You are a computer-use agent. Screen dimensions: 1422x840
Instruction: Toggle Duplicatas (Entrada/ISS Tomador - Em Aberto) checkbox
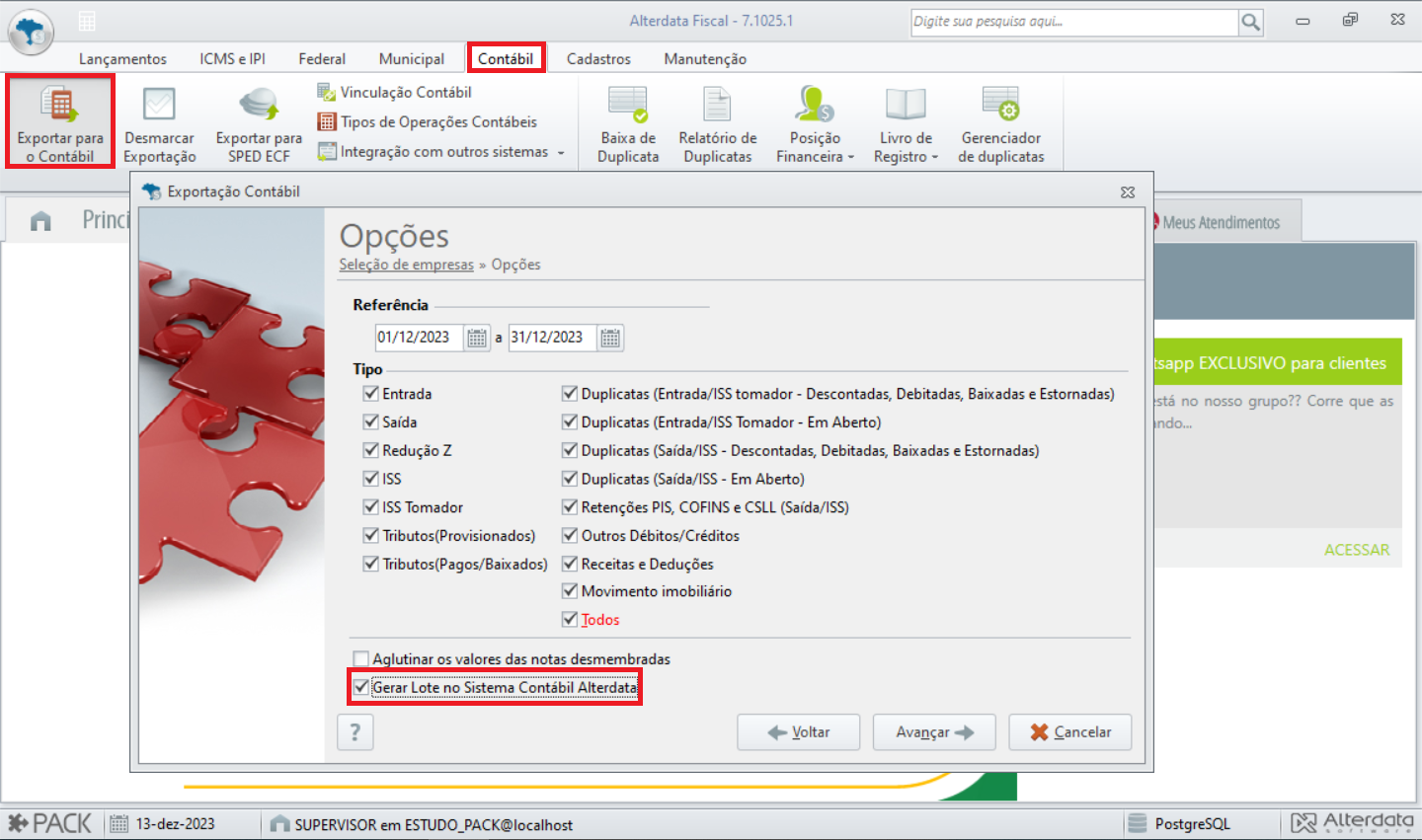[570, 421]
